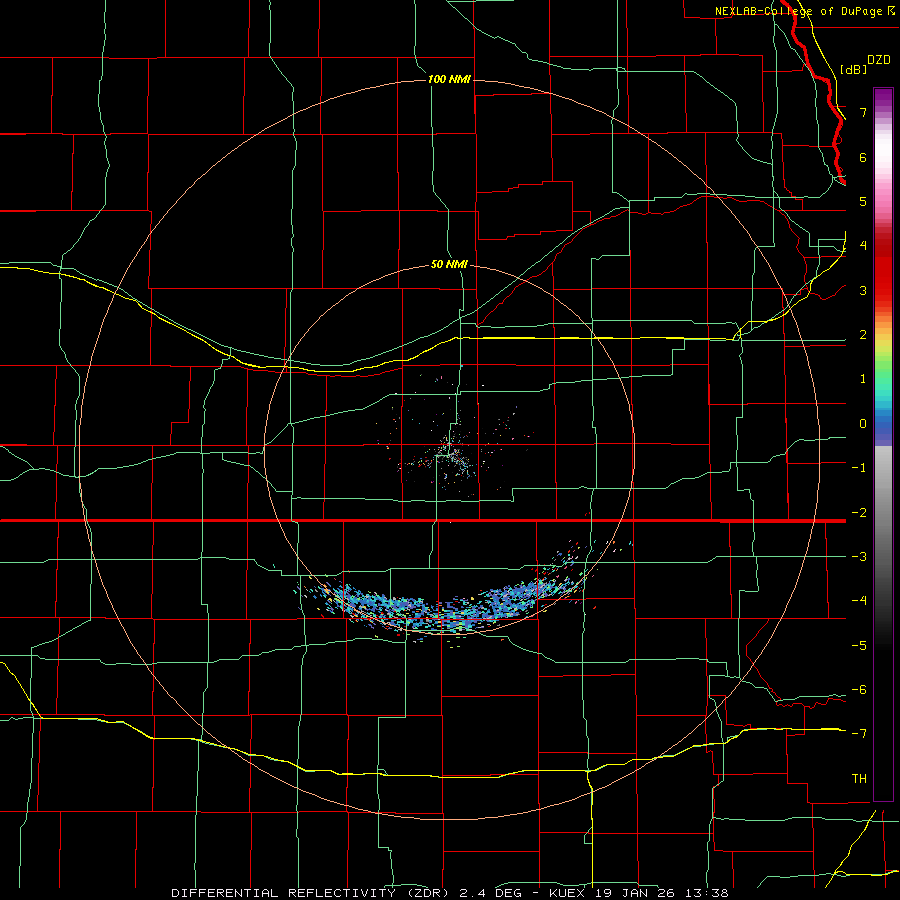Click the -1 value on the ZDR scale
Viewport: 900px width, 900px height.
(x=859, y=468)
